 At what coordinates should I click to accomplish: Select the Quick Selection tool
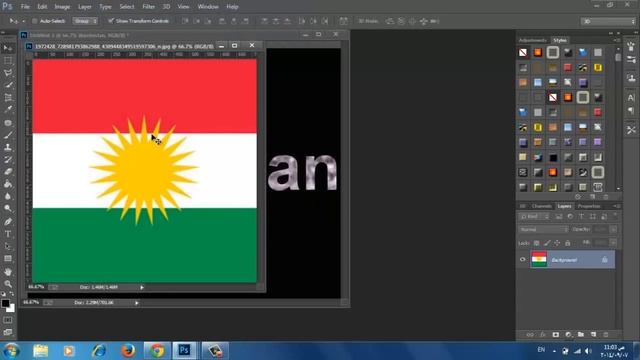point(8,85)
